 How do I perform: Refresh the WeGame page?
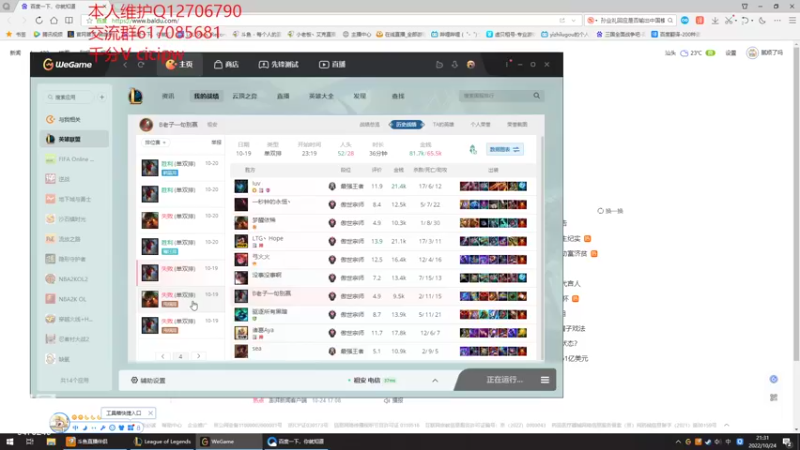coord(141,65)
